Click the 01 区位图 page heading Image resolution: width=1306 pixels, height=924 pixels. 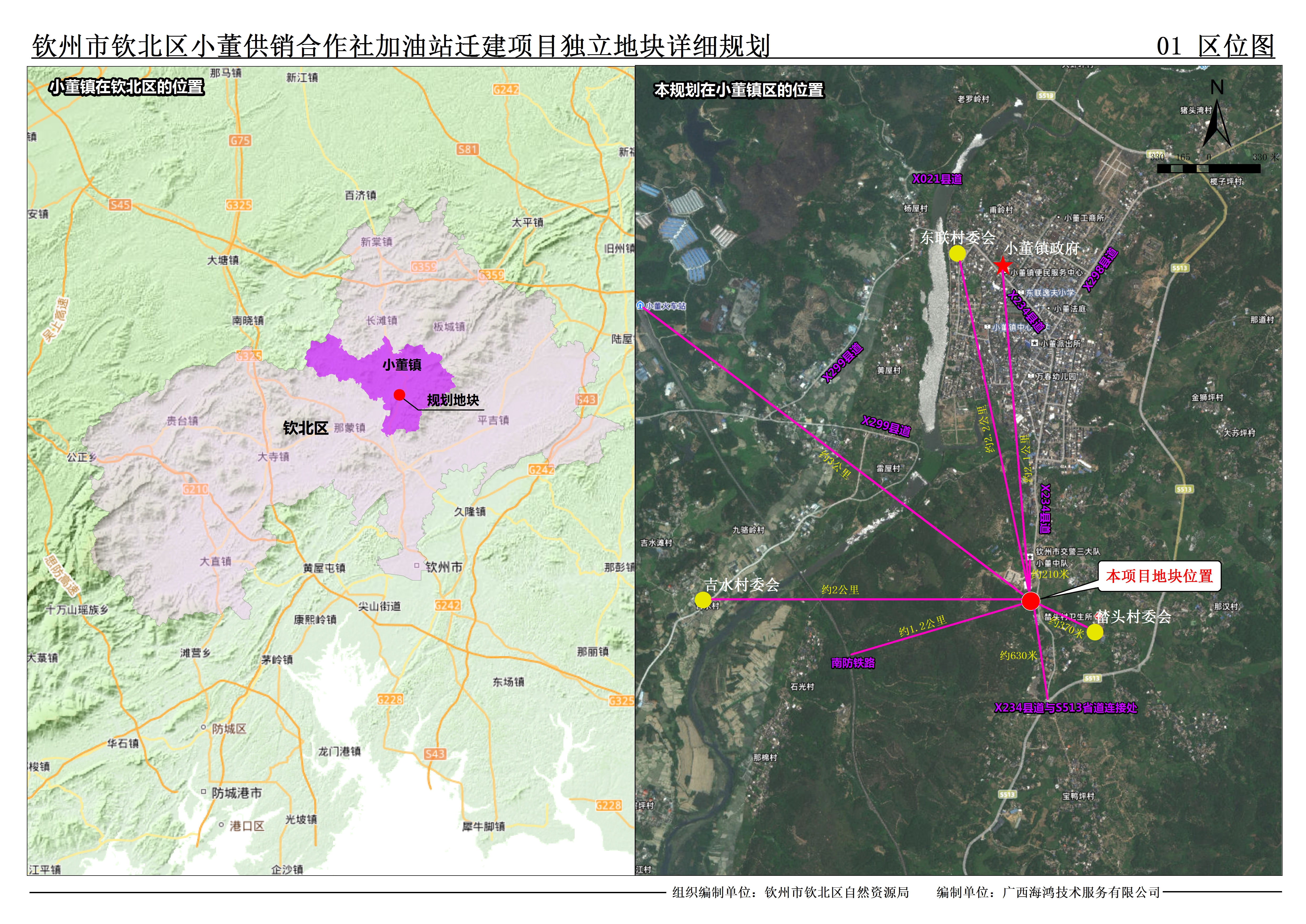tap(1215, 46)
